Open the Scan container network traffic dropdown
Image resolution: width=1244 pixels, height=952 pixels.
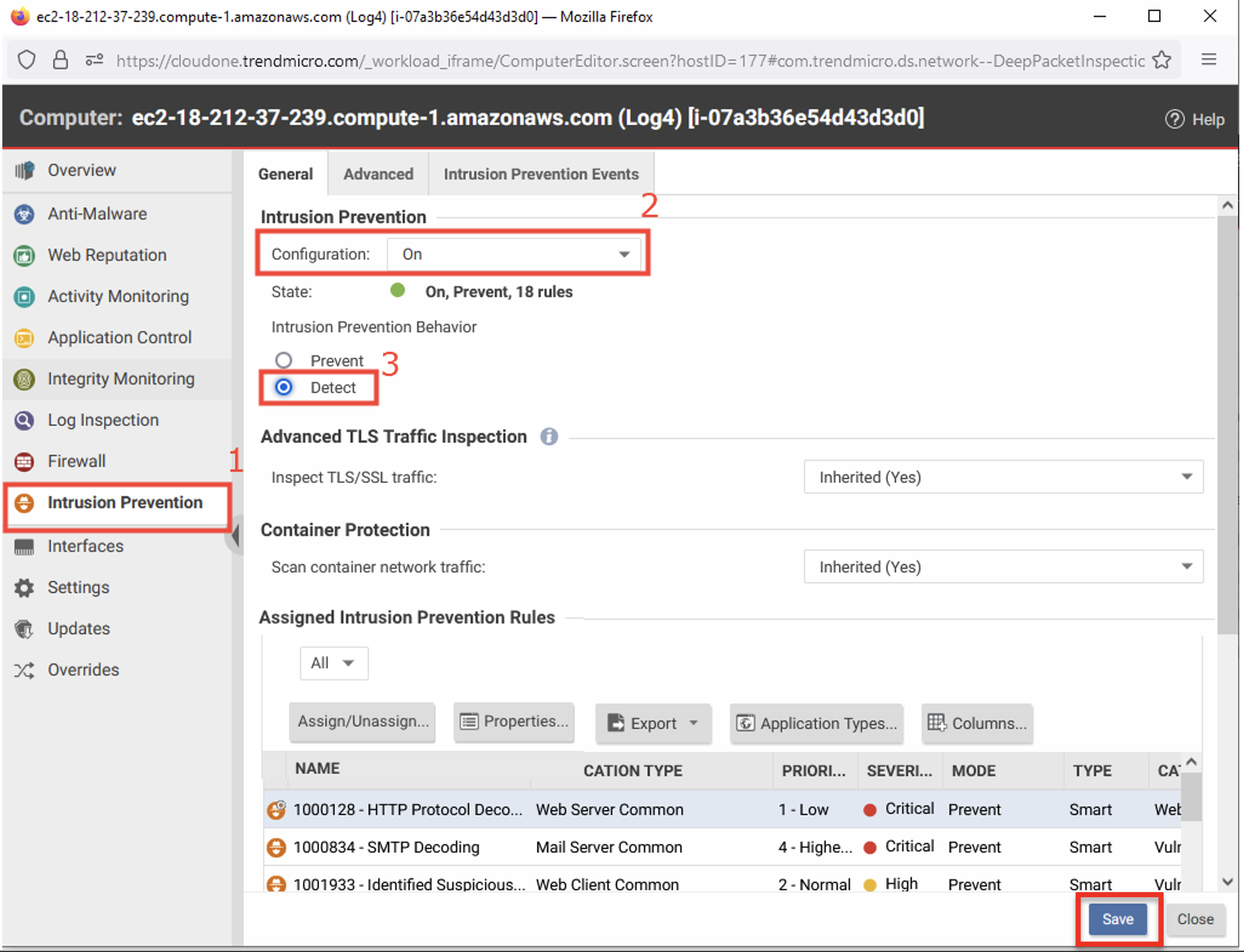1003,567
